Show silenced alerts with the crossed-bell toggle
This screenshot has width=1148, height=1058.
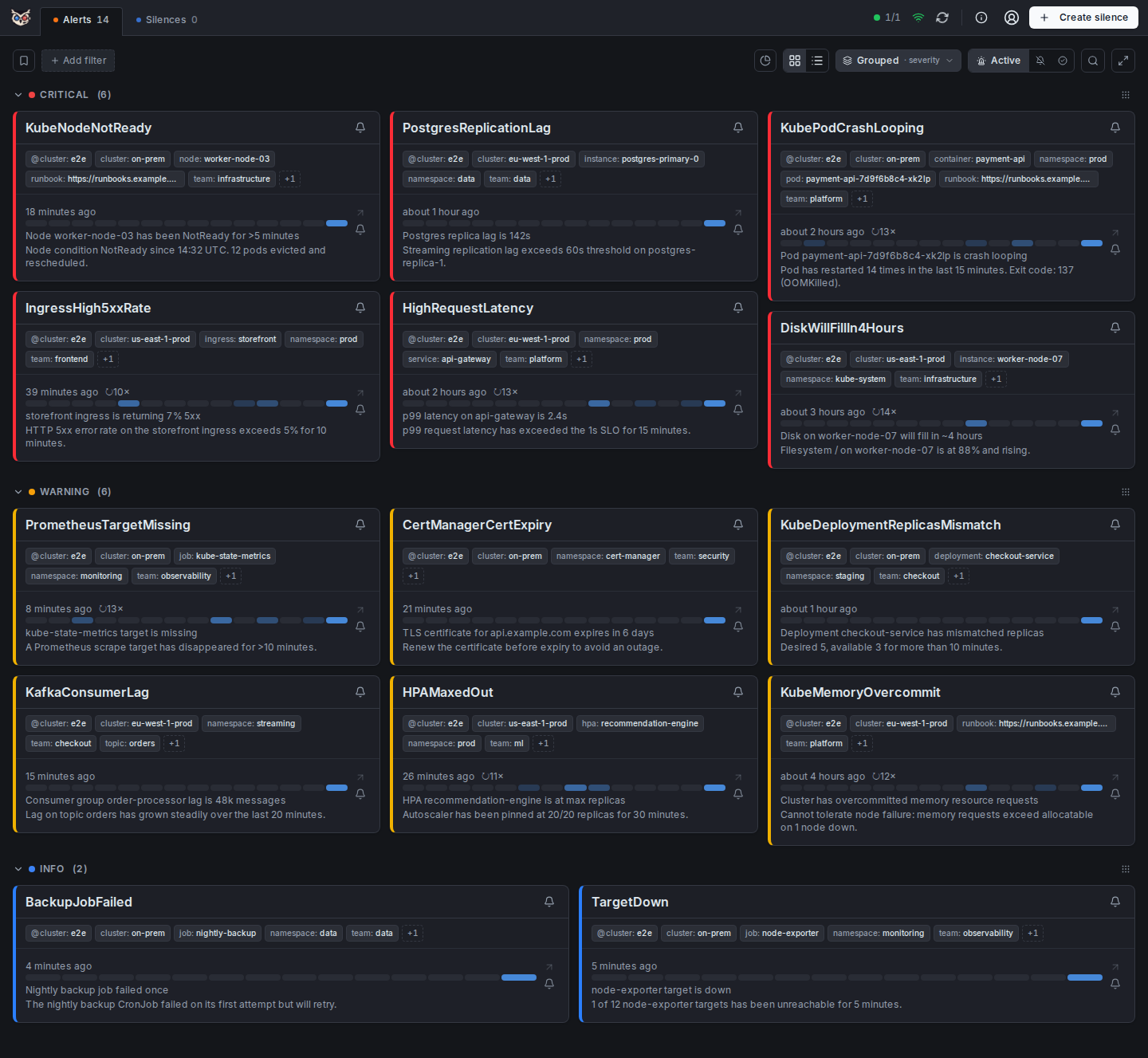point(1040,61)
